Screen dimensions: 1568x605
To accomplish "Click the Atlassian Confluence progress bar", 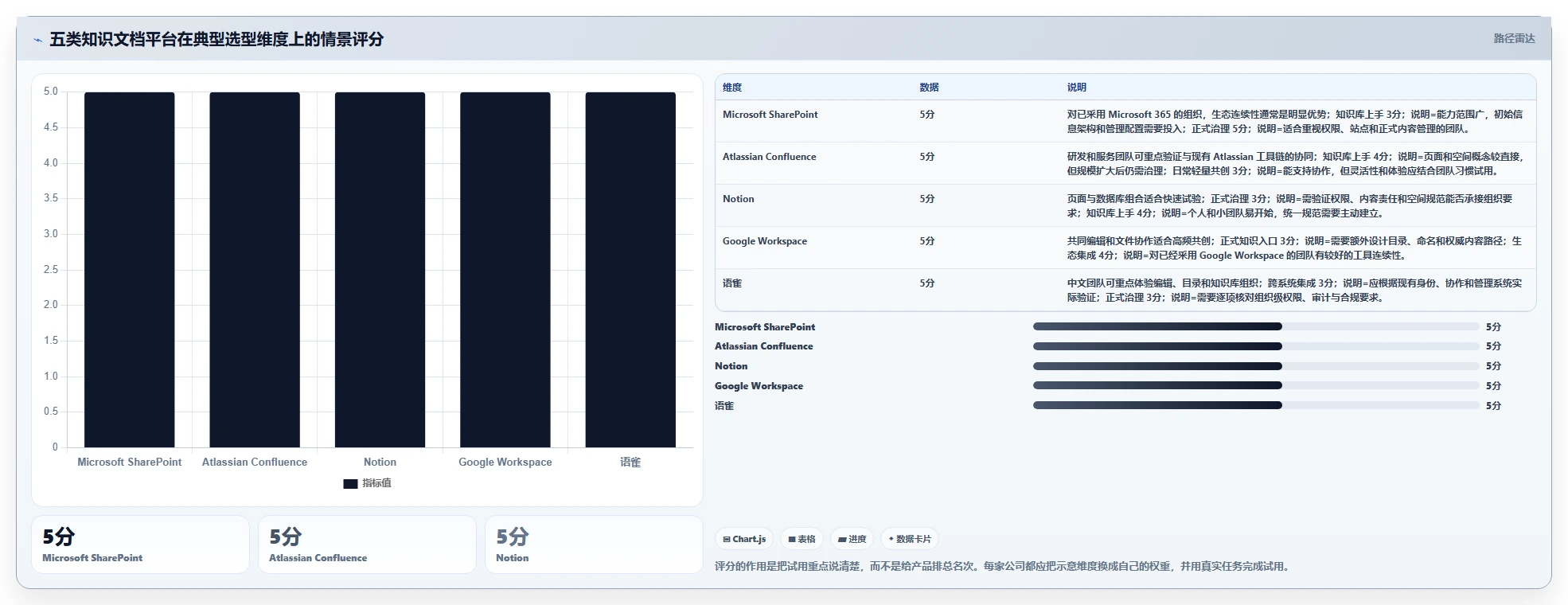I will click(x=1256, y=346).
